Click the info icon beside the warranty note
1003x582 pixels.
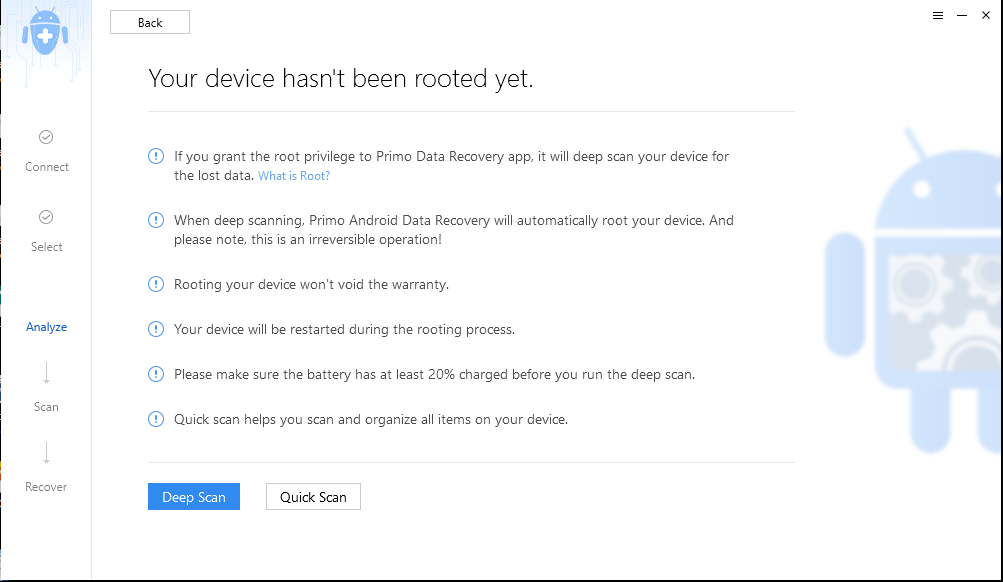tap(155, 284)
